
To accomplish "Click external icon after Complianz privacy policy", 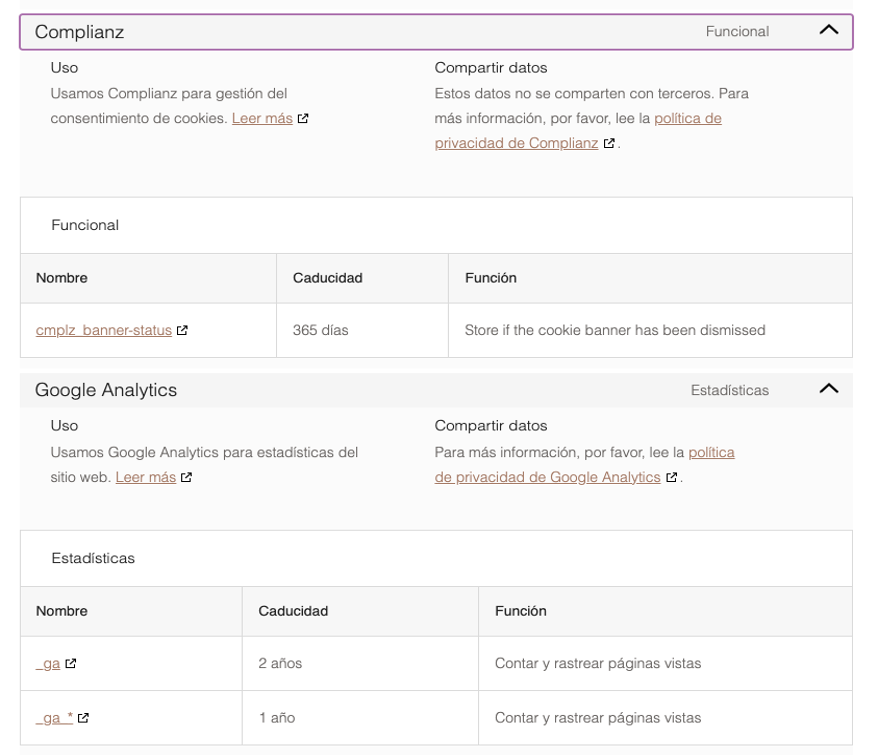I will click(x=609, y=144).
